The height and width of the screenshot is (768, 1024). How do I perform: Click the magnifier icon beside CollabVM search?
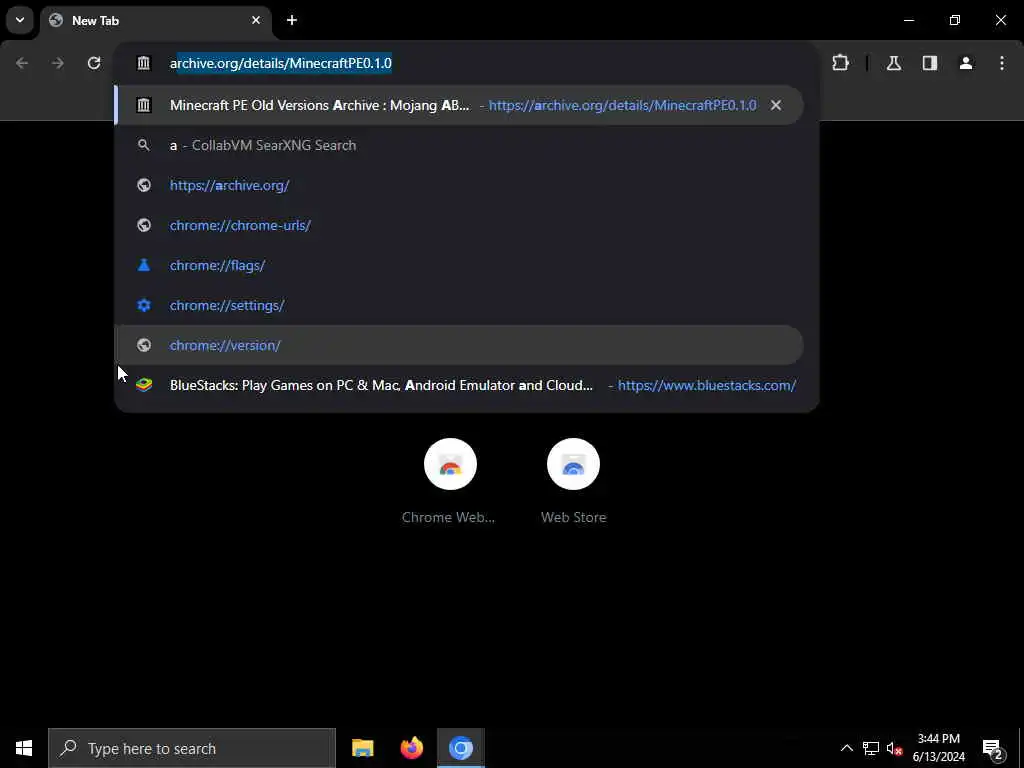[x=144, y=145]
